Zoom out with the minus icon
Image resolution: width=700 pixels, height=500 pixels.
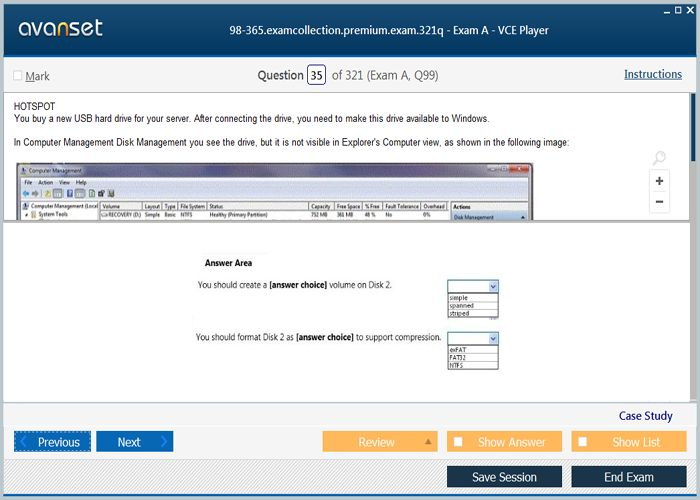[659, 201]
